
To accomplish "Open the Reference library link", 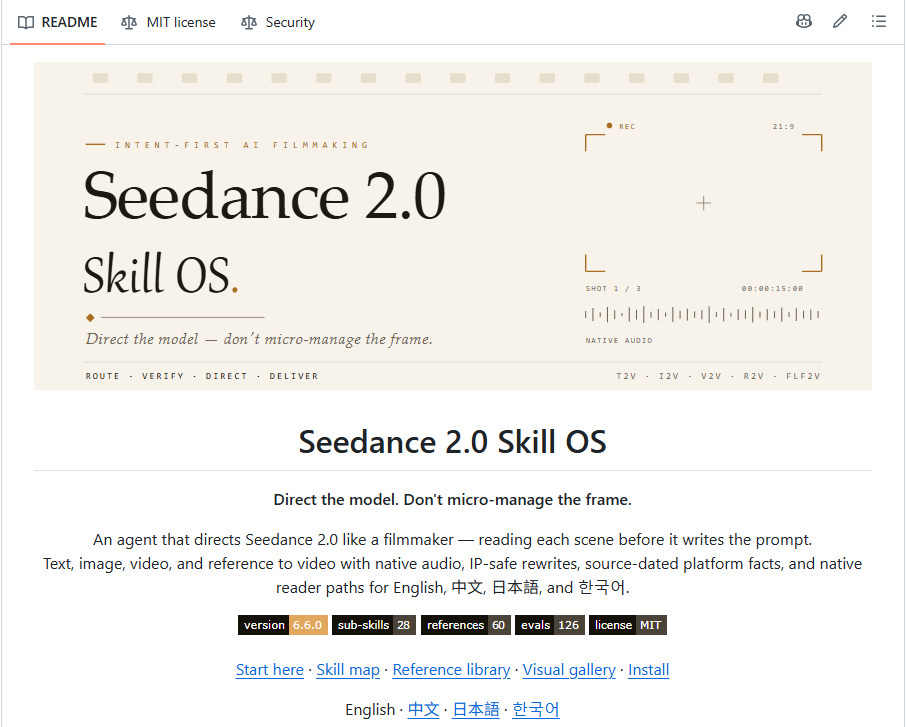I will (451, 669).
